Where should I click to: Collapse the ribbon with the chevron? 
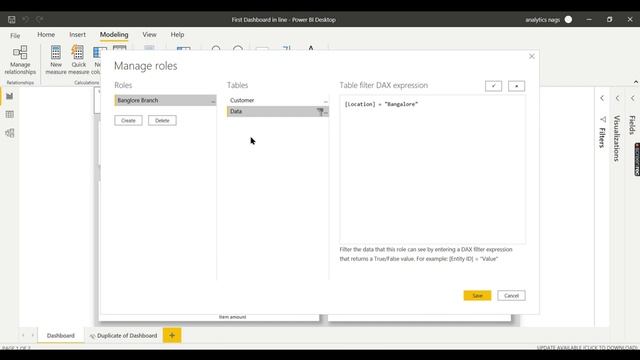coord(636,82)
